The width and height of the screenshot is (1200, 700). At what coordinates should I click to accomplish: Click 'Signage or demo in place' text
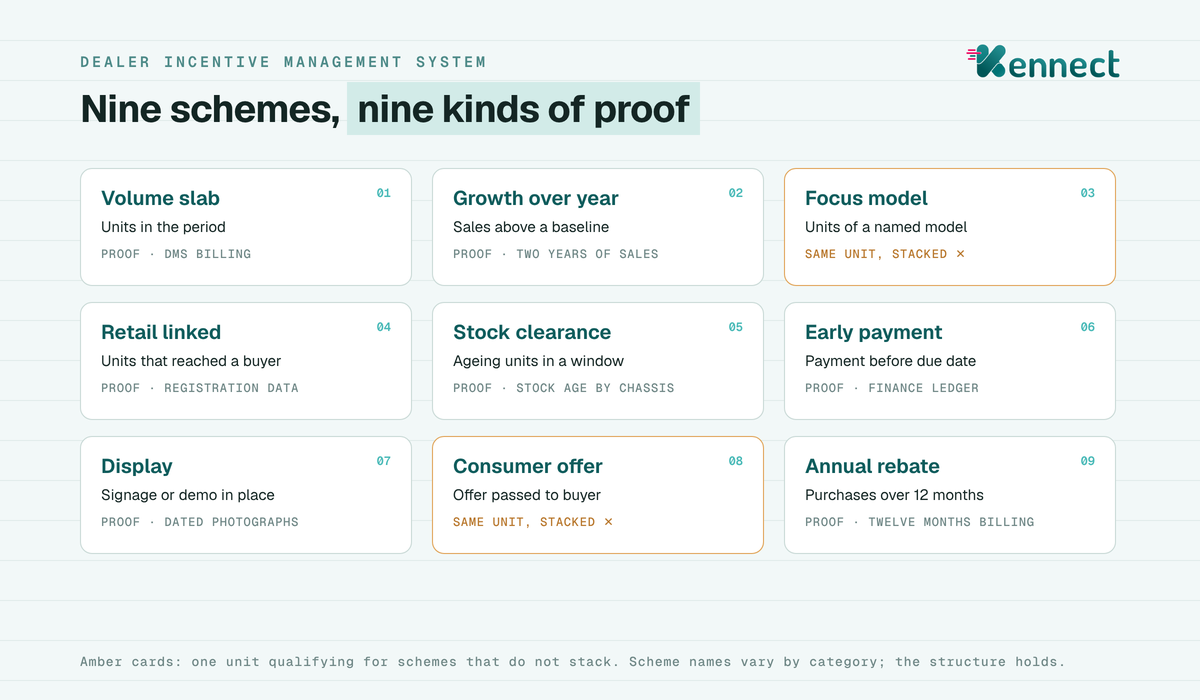187,495
